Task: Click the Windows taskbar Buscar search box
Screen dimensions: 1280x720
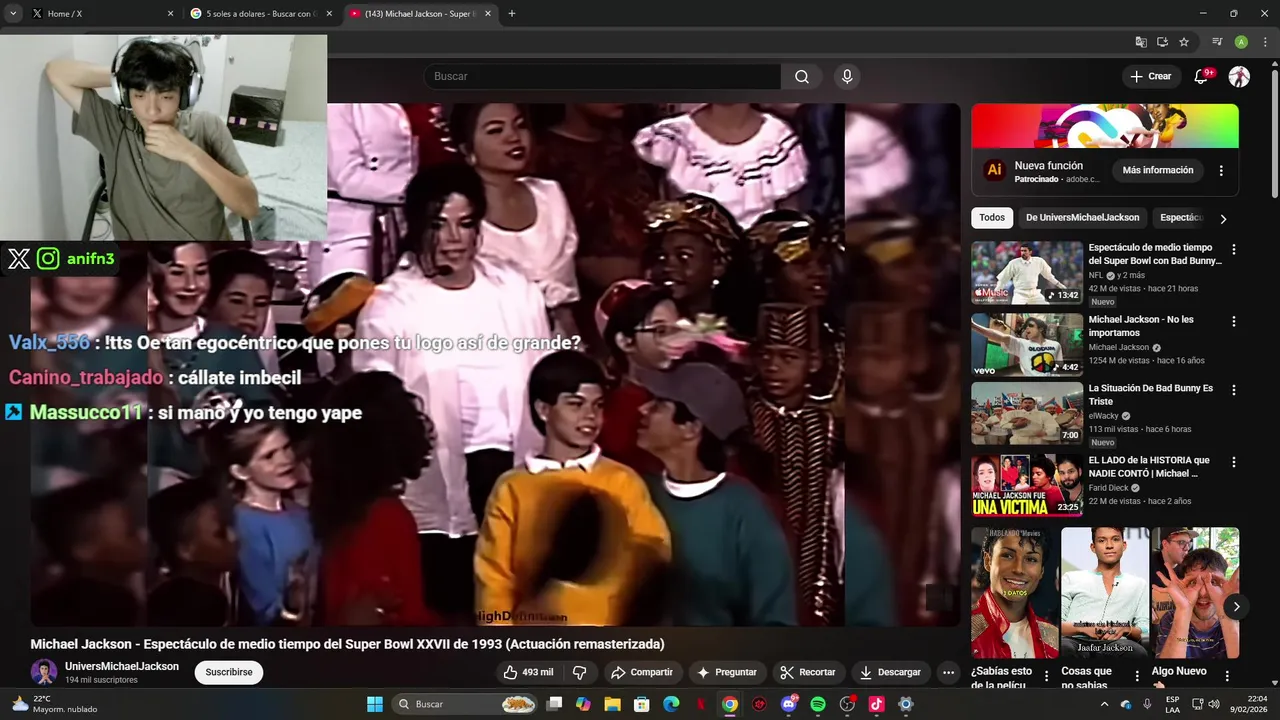Action: tap(465, 704)
